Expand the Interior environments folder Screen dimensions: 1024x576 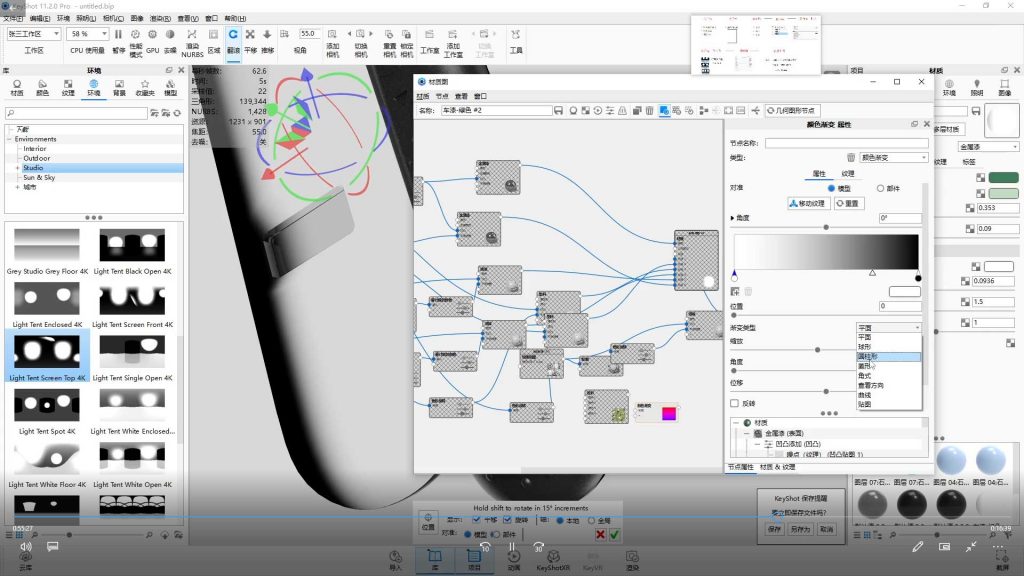coord(35,148)
